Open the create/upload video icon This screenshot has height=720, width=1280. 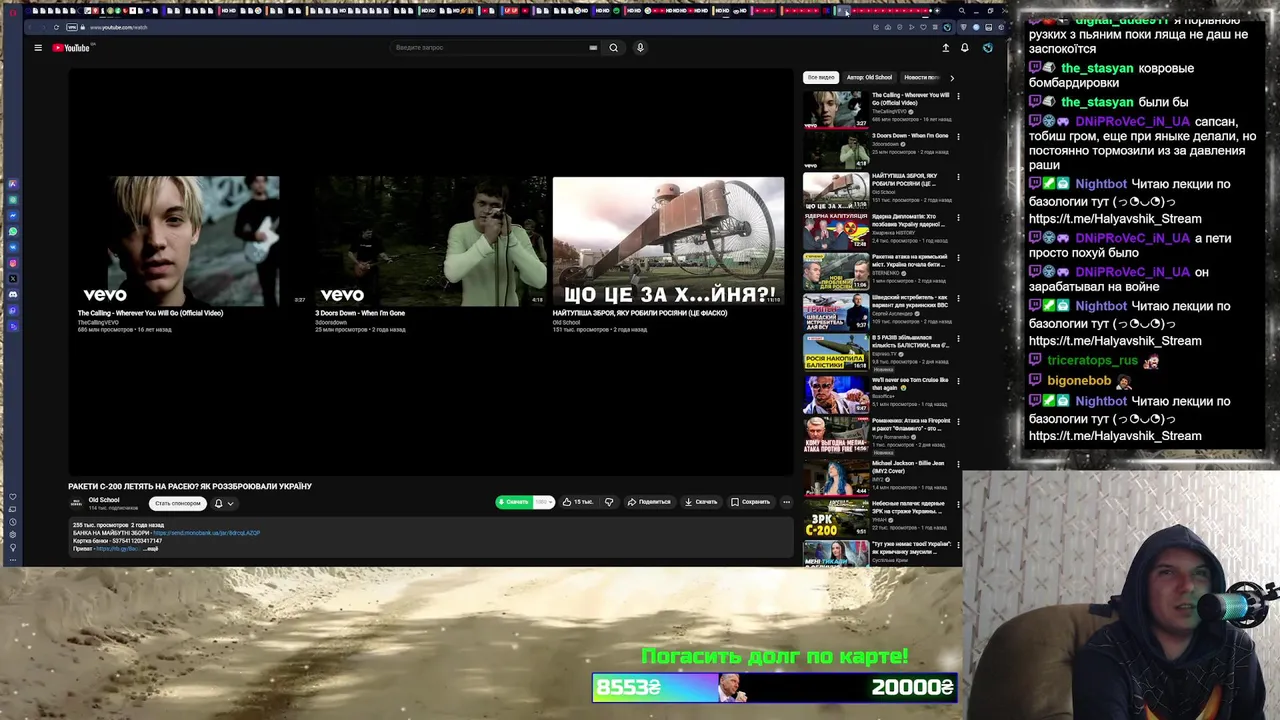click(x=945, y=47)
